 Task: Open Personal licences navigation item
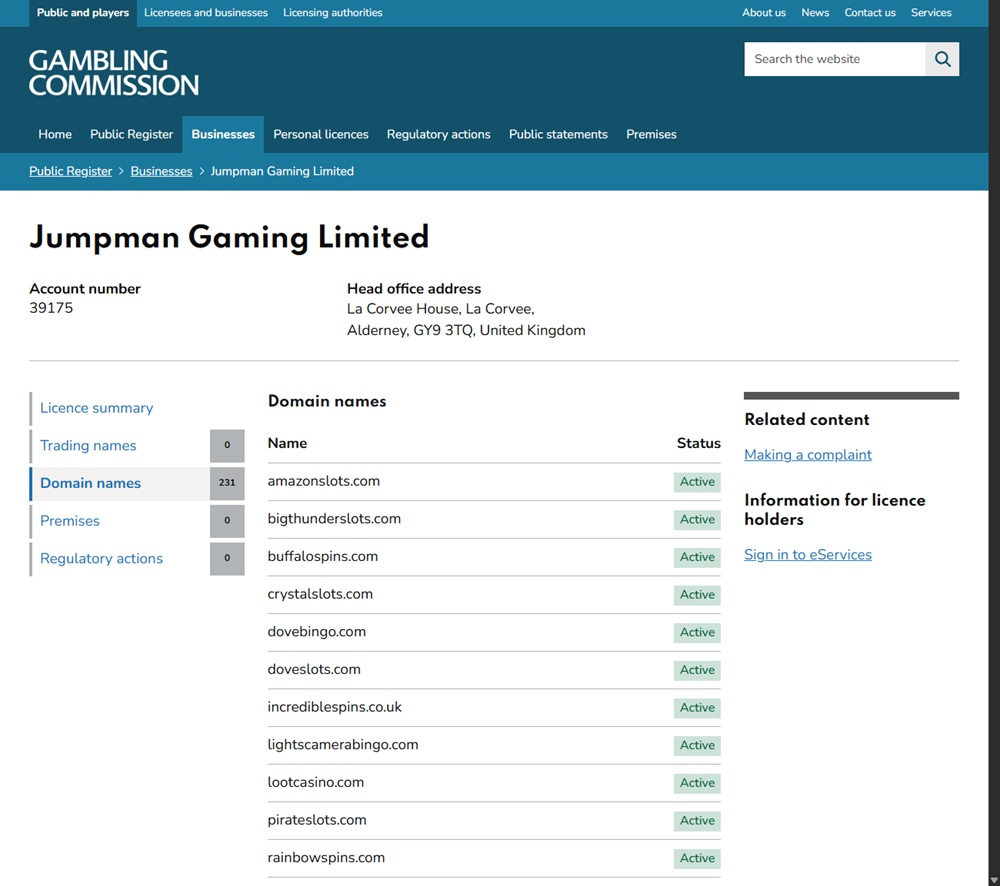click(x=321, y=134)
